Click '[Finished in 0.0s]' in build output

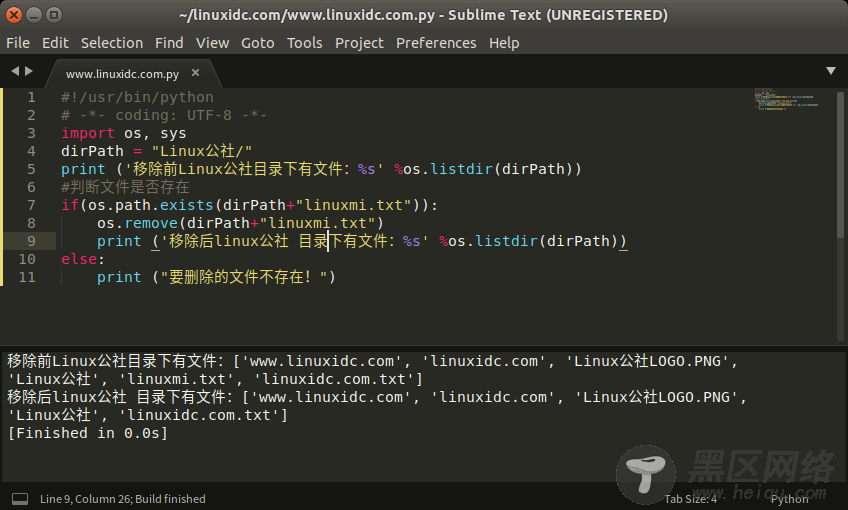point(88,433)
